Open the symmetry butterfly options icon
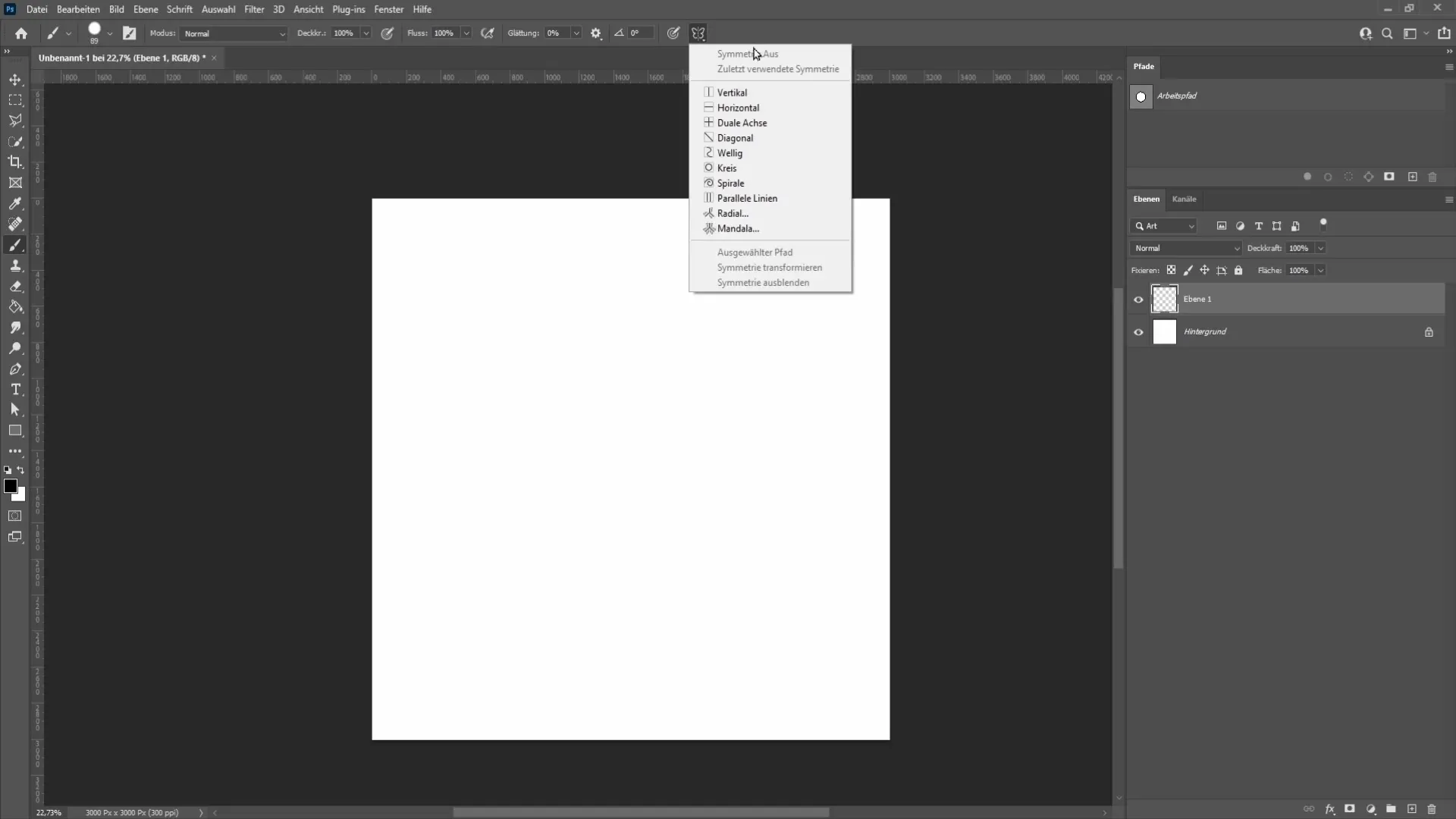Screen dimensions: 1456x819 click(x=698, y=33)
